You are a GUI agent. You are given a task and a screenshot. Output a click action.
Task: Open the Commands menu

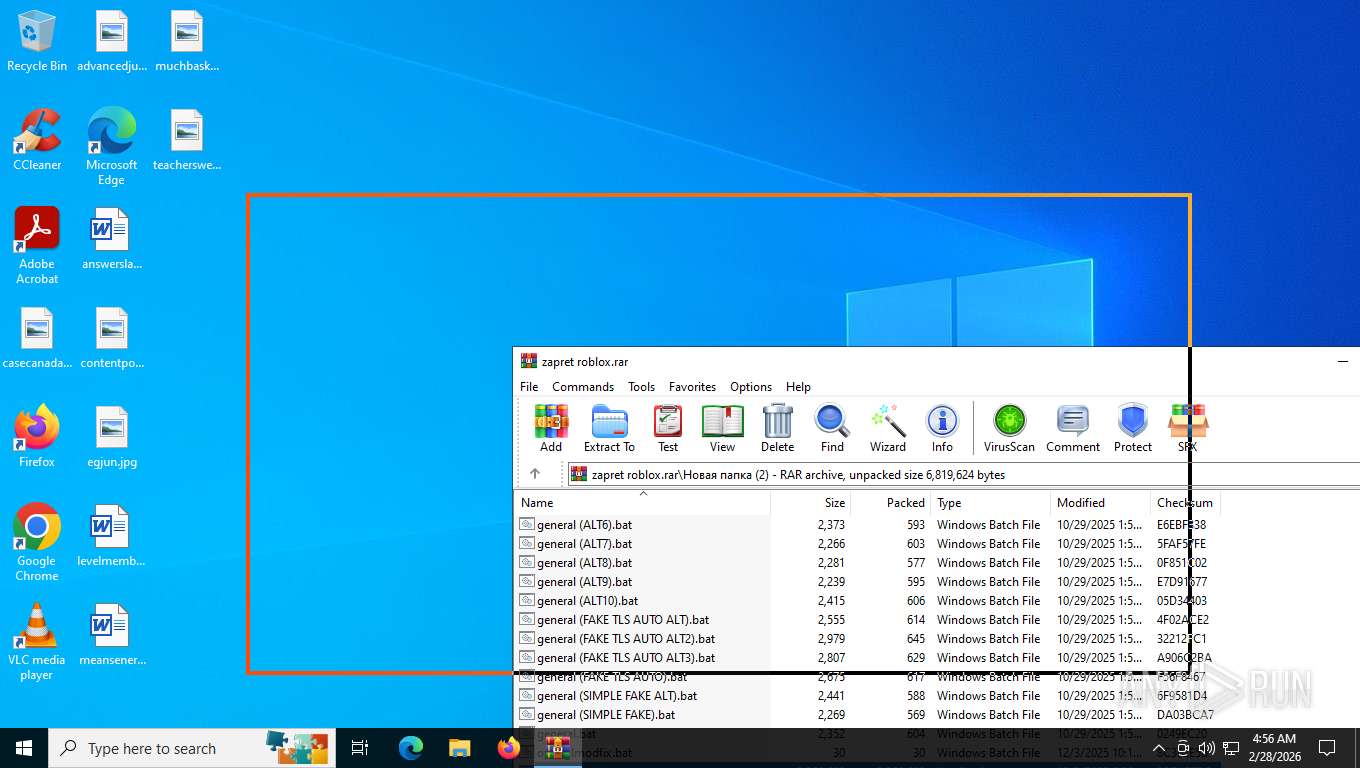[583, 387]
